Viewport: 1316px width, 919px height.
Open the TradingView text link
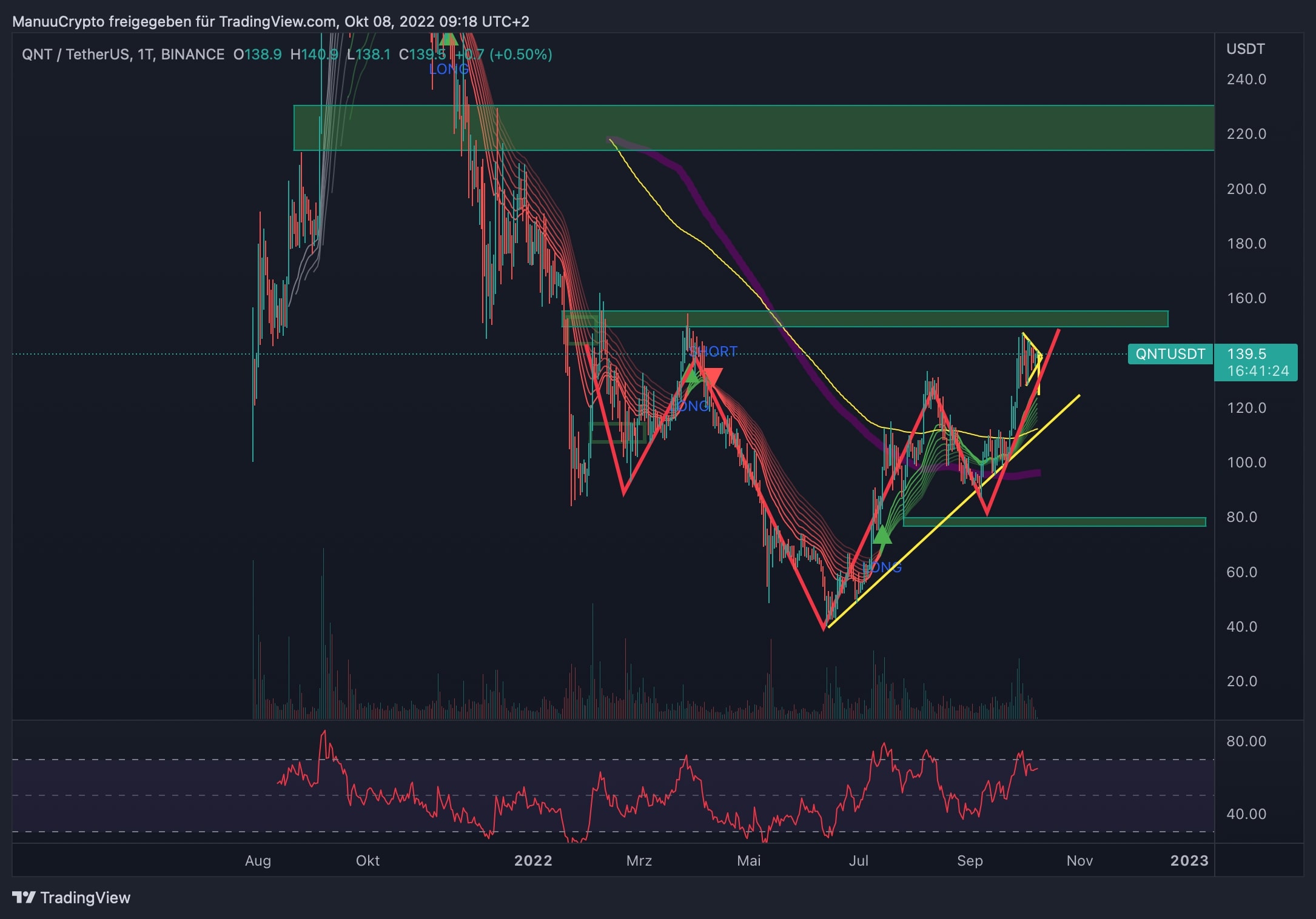point(85,897)
